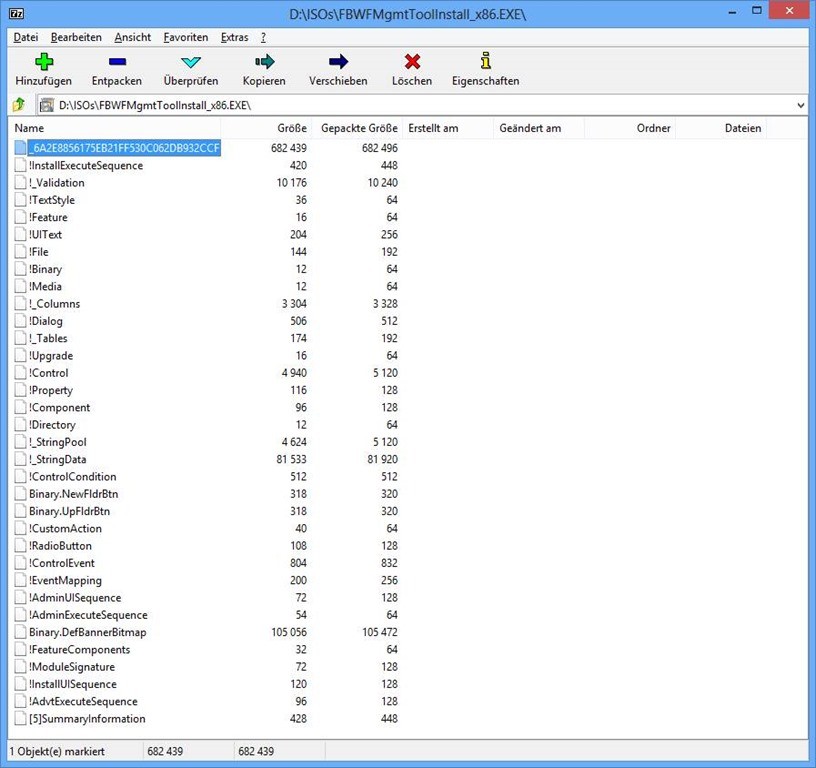Viewport: 816px width, 768px height.
Task: Select the Binary.UpFldrBtn entry
Action: click(70, 511)
